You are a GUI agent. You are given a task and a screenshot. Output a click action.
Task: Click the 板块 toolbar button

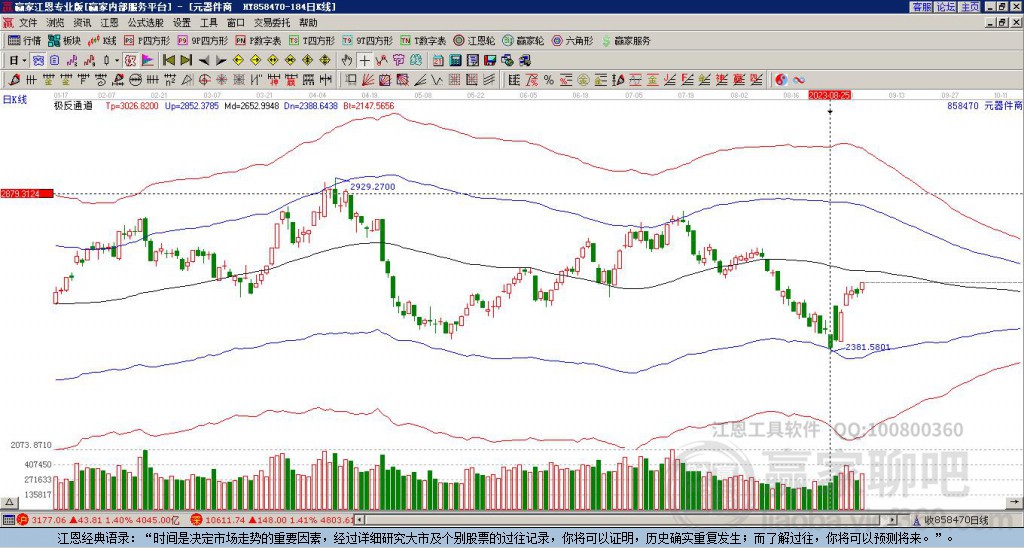(x=64, y=40)
